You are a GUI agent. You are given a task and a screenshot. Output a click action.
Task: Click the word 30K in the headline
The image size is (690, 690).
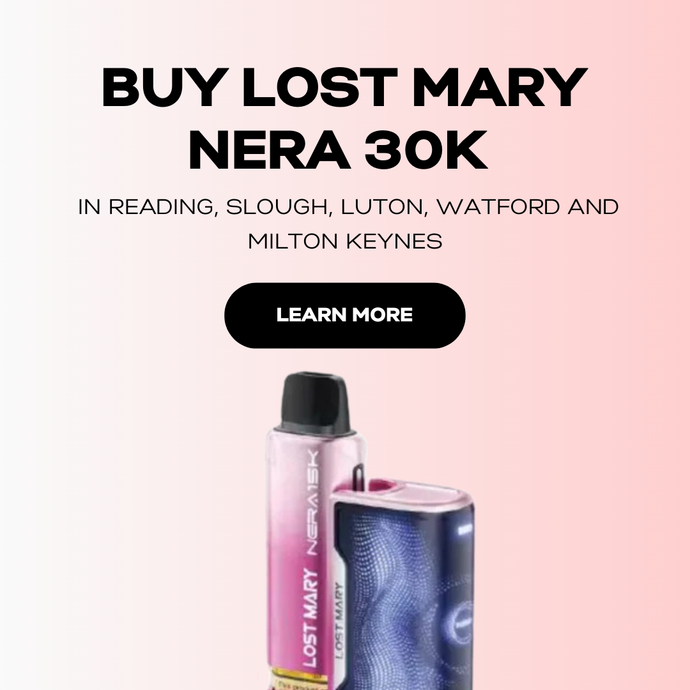[x=426, y=150]
